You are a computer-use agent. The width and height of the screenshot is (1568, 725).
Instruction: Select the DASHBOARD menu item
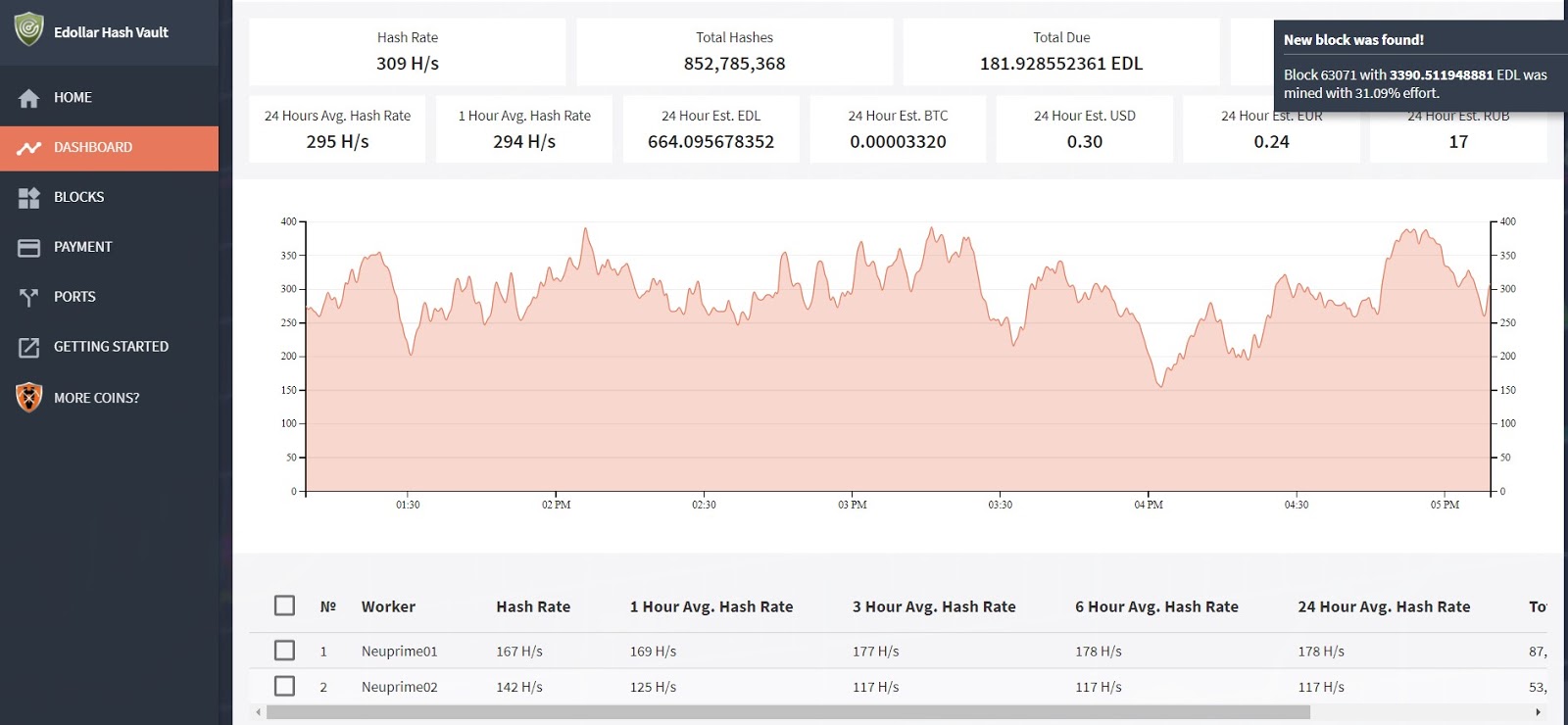[x=109, y=148]
